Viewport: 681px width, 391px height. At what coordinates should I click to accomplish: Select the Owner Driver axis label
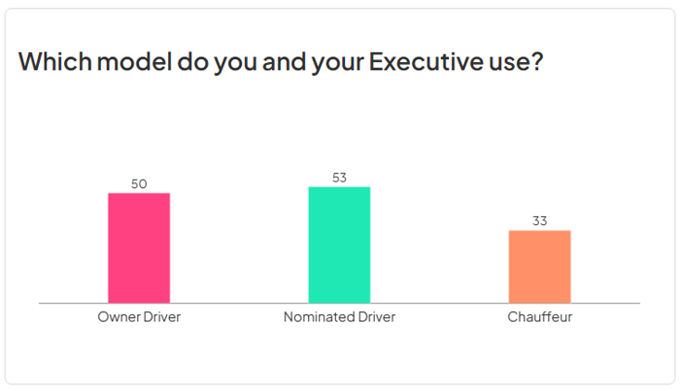pyautogui.click(x=139, y=317)
